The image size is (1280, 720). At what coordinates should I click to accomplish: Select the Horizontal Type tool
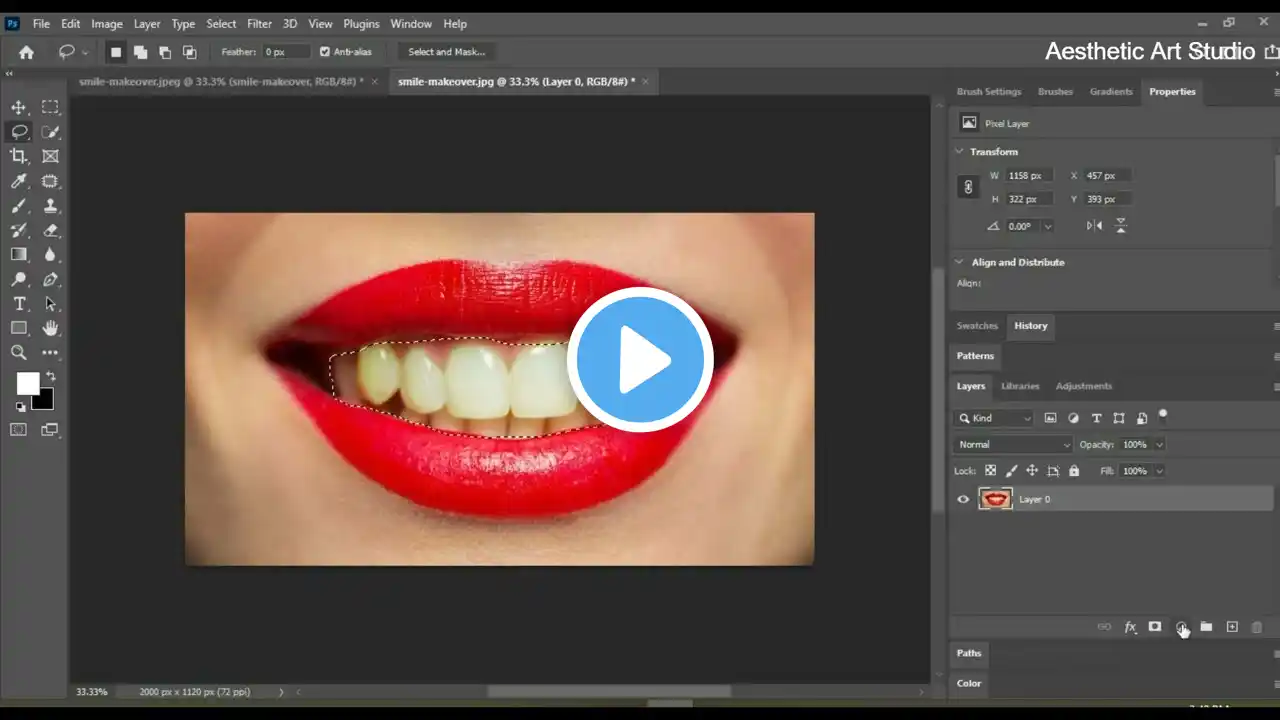point(19,304)
